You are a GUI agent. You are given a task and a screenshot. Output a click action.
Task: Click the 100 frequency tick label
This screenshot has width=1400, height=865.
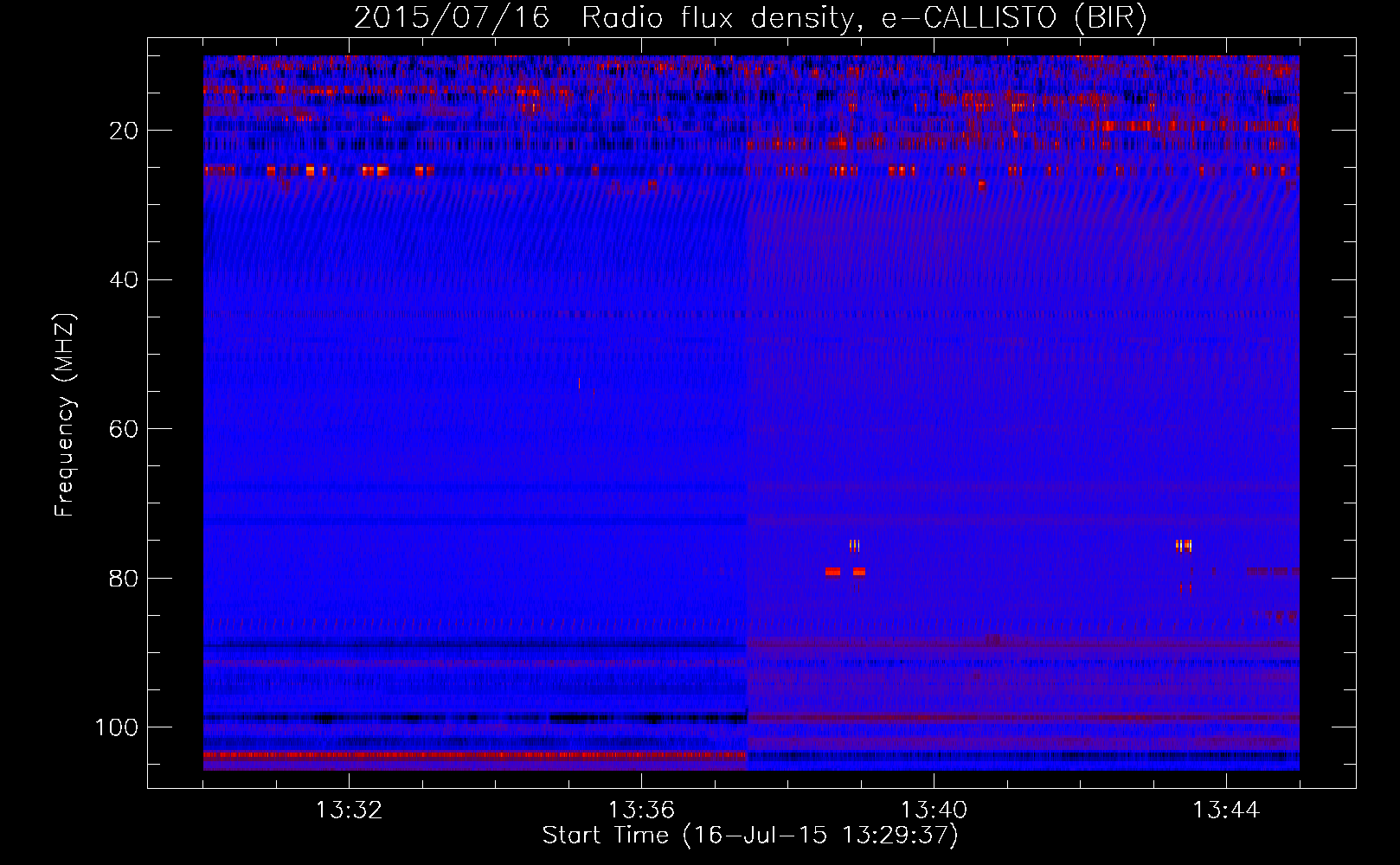[x=117, y=727]
